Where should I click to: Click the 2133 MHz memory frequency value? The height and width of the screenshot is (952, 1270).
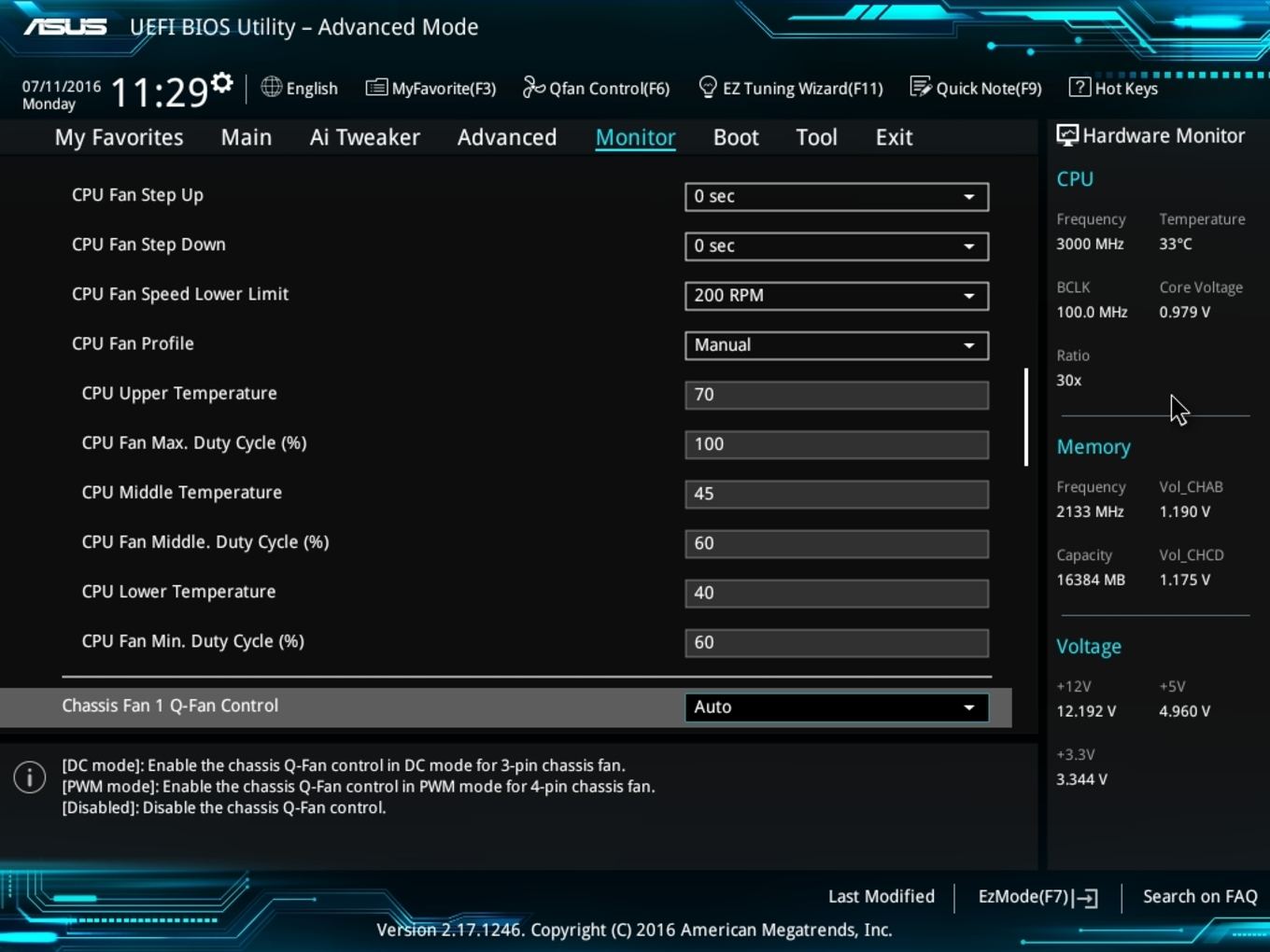1090,511
